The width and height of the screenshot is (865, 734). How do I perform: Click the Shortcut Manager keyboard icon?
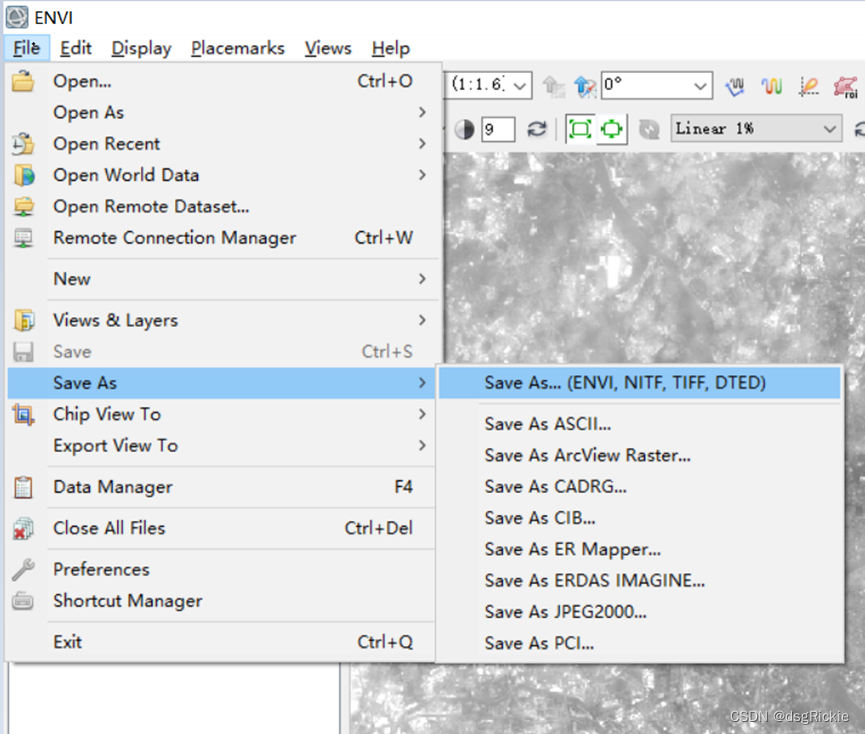tap(23, 601)
